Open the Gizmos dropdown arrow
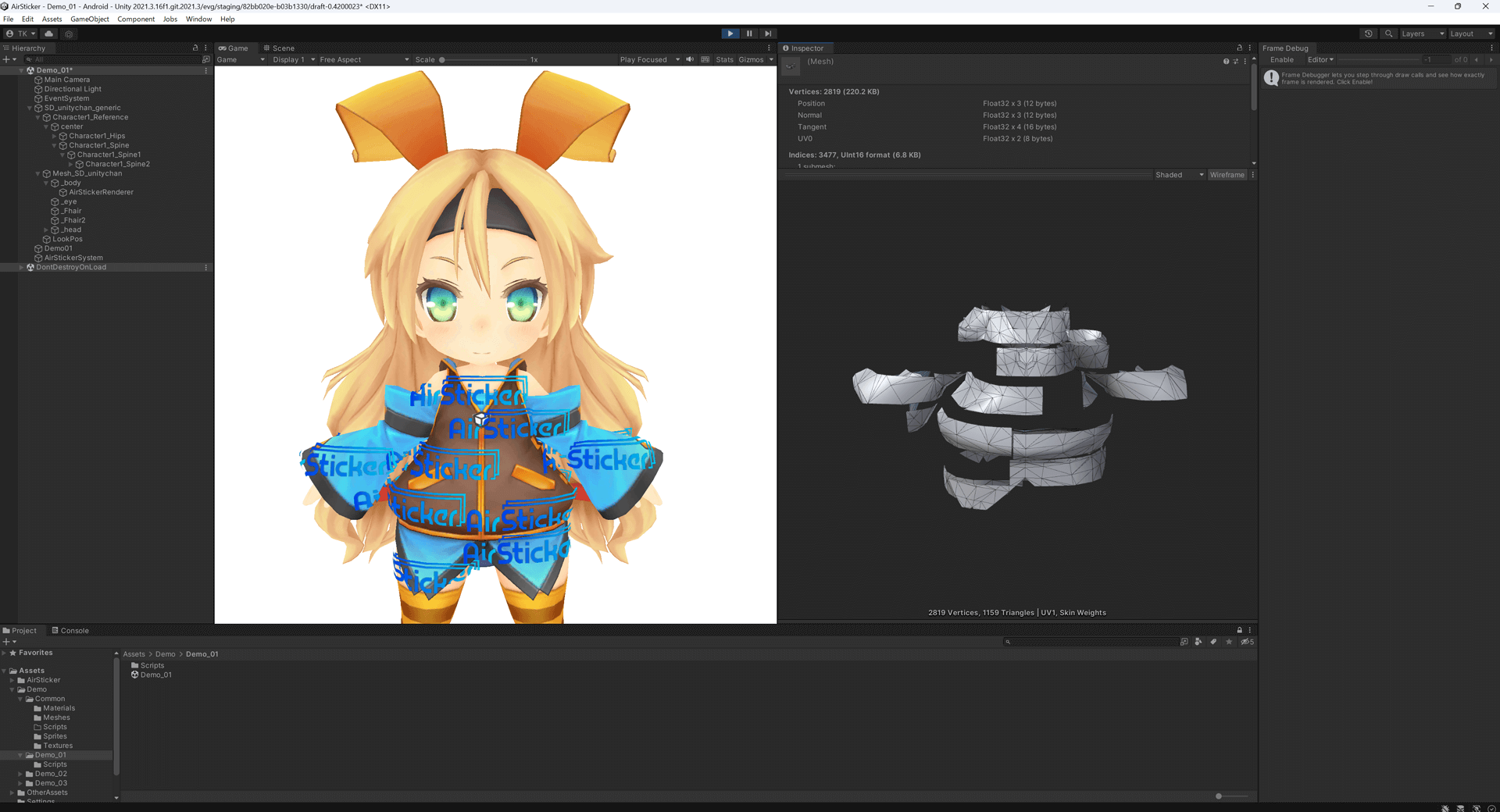Screen dimensions: 1500x812 (771, 59)
